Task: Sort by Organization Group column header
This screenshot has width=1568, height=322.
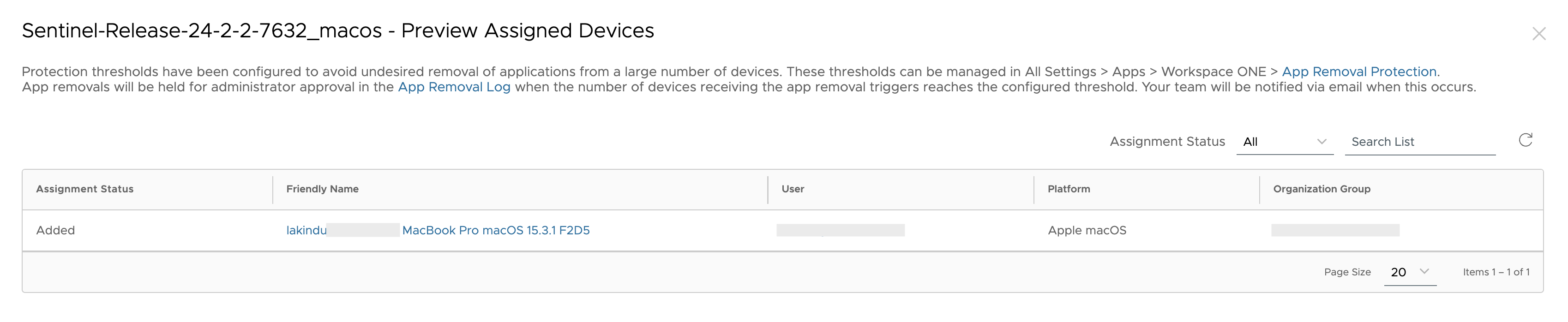Action: (x=1322, y=189)
